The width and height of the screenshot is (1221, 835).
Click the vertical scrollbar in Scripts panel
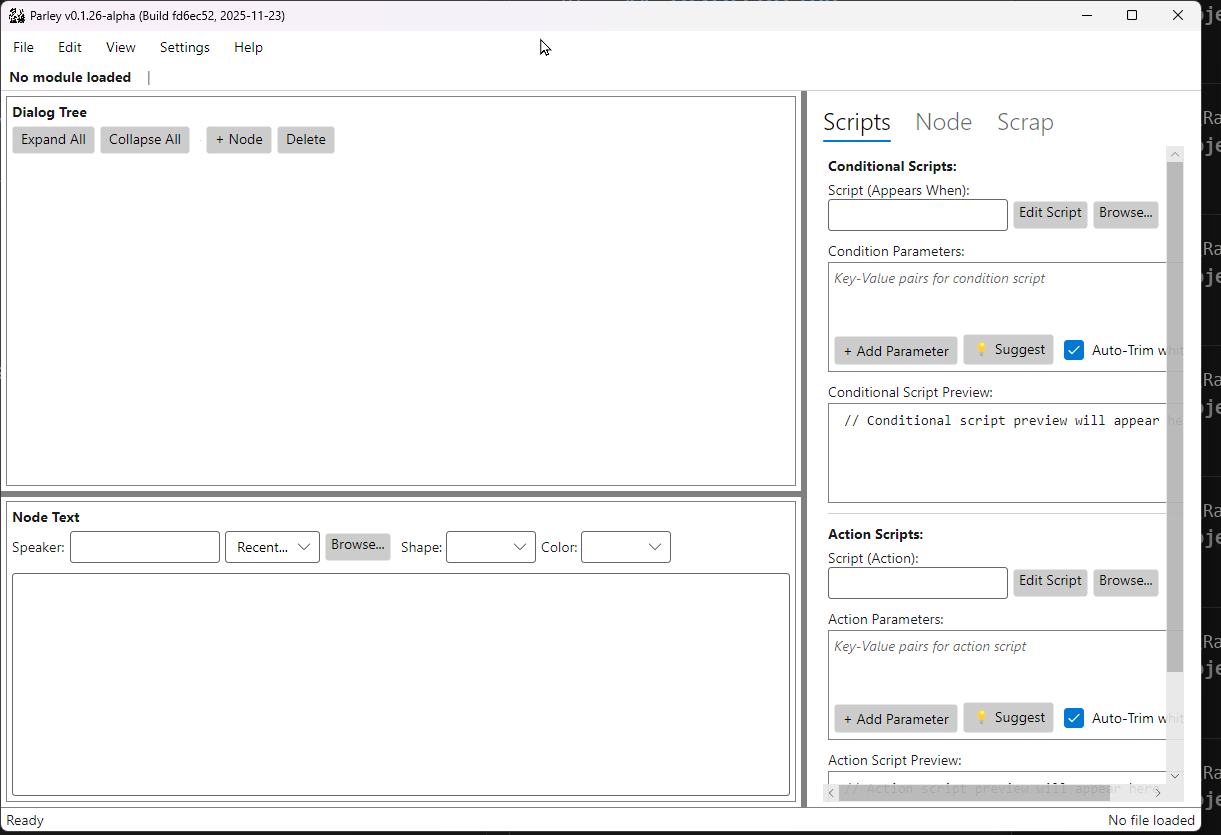(1175, 416)
